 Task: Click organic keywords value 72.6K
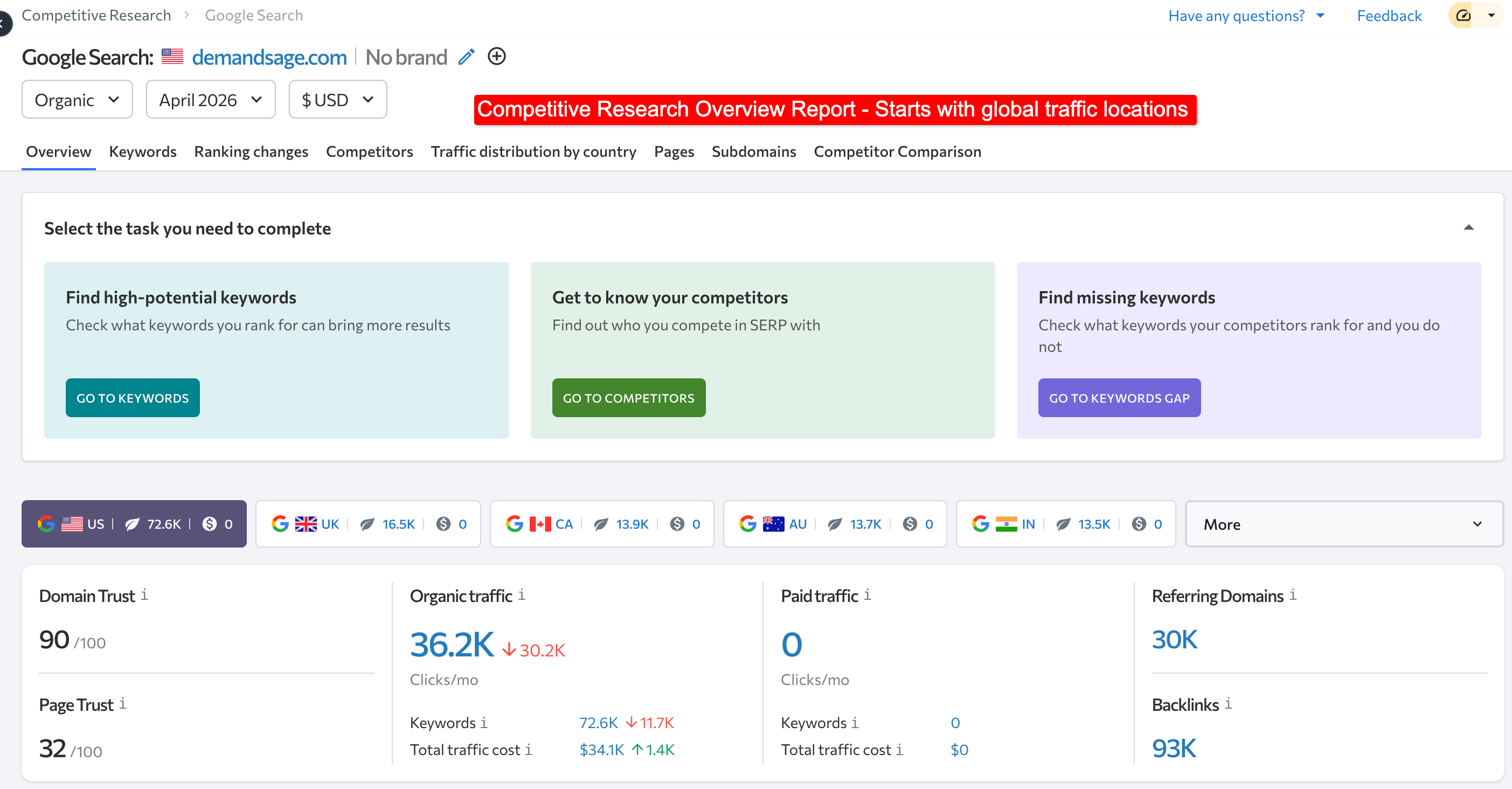click(599, 723)
